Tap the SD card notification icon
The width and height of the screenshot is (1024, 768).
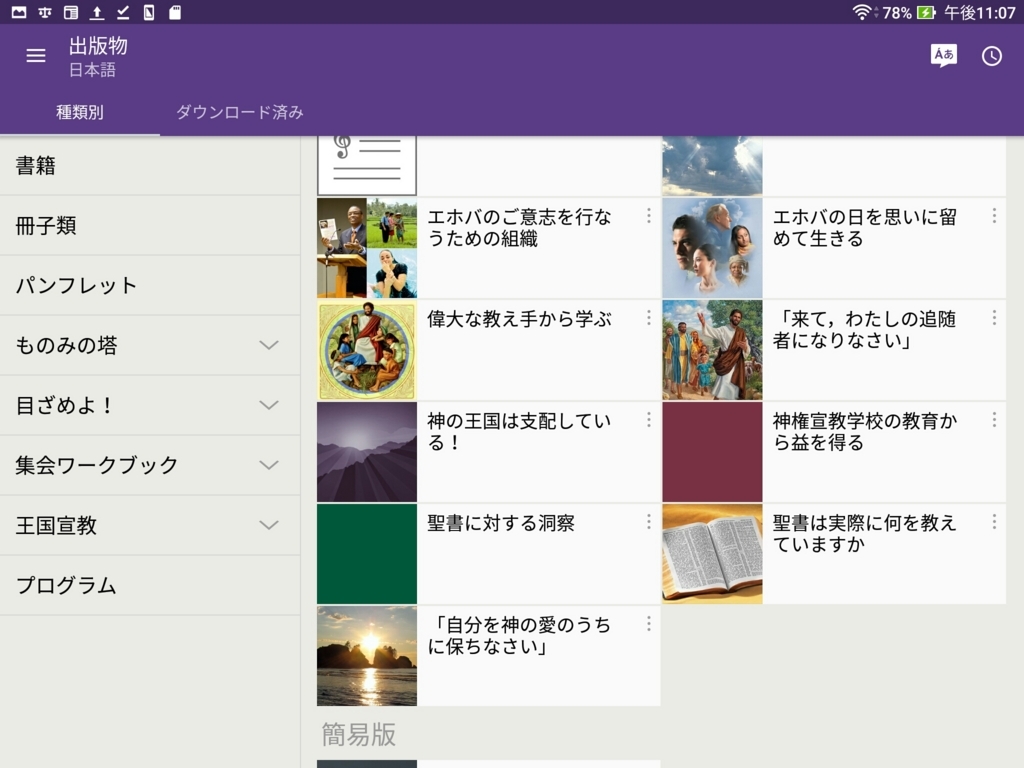click(174, 12)
